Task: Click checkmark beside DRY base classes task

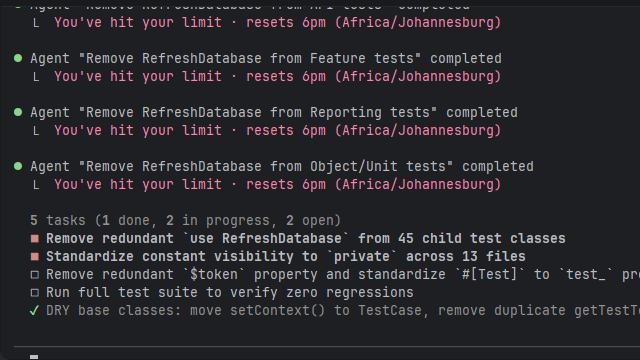Action: [34, 311]
